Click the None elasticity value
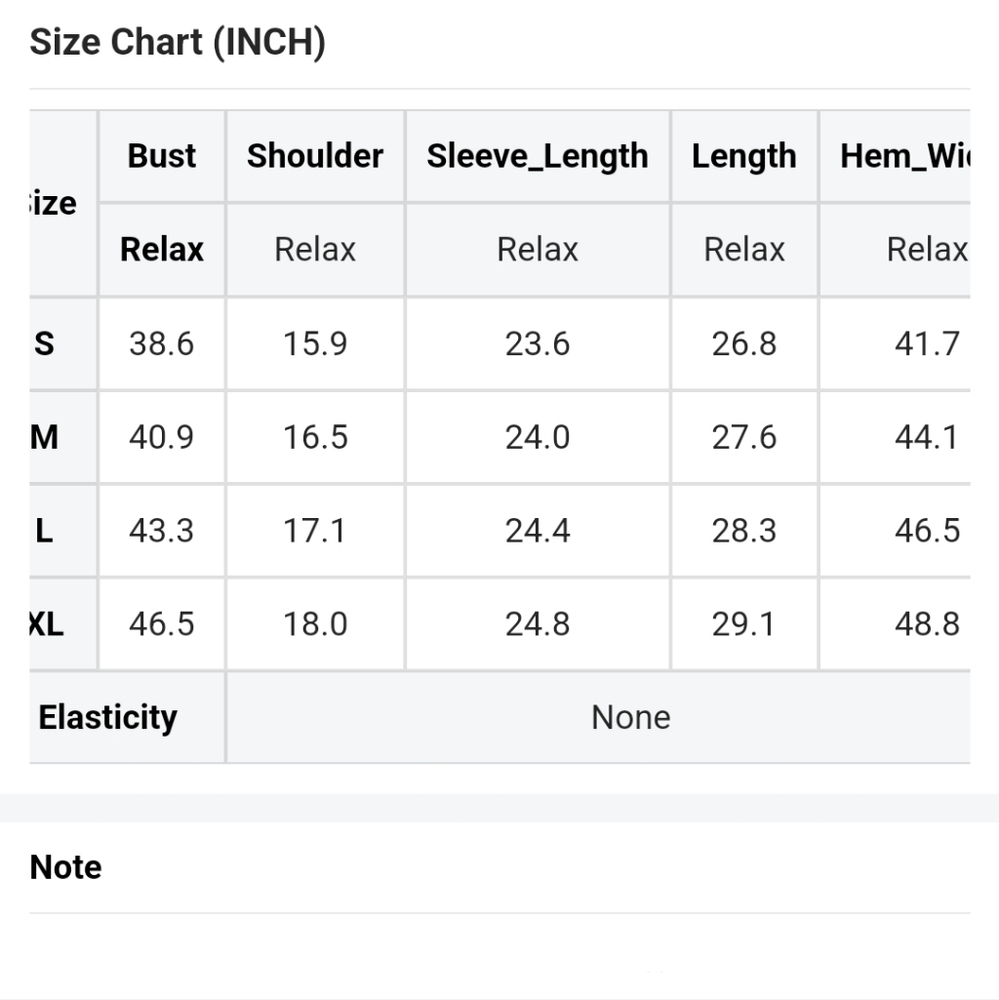Image resolution: width=999 pixels, height=1000 pixels. 630,717
